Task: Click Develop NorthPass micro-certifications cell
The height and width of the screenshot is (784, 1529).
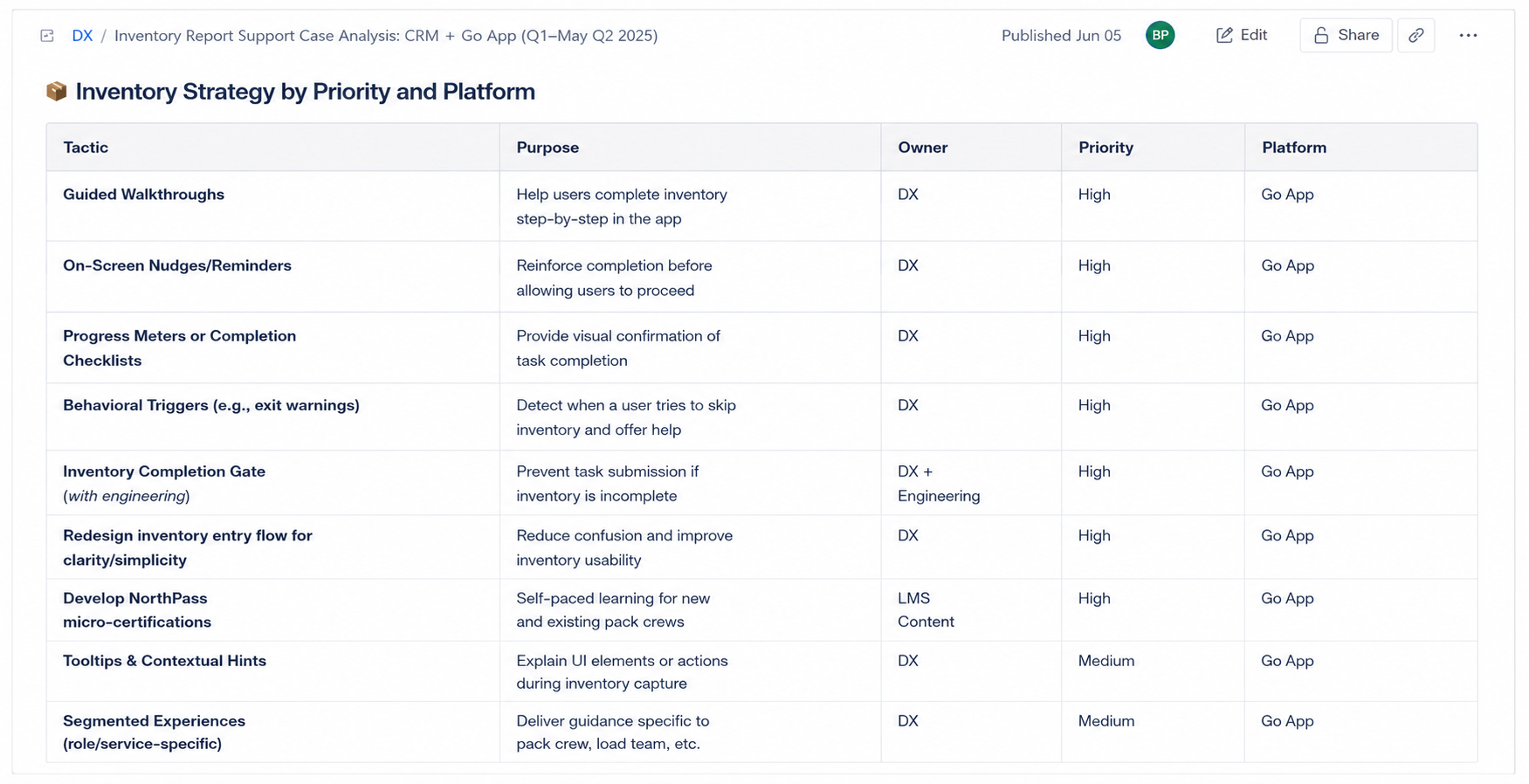Action: (272, 610)
